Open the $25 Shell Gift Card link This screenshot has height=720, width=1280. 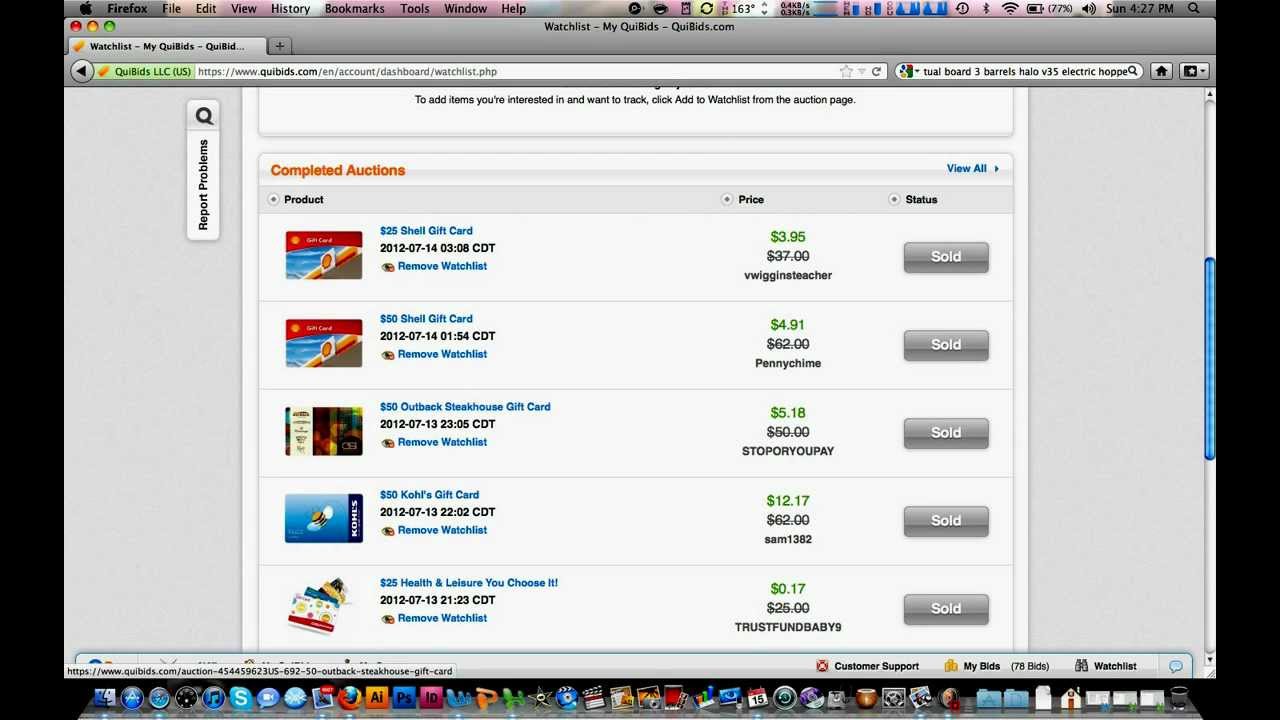click(x=426, y=230)
